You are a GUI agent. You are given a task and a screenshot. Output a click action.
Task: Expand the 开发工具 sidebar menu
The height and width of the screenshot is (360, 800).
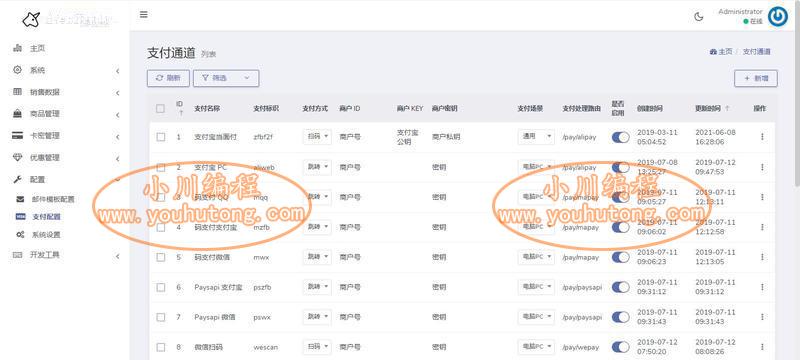tap(117, 256)
